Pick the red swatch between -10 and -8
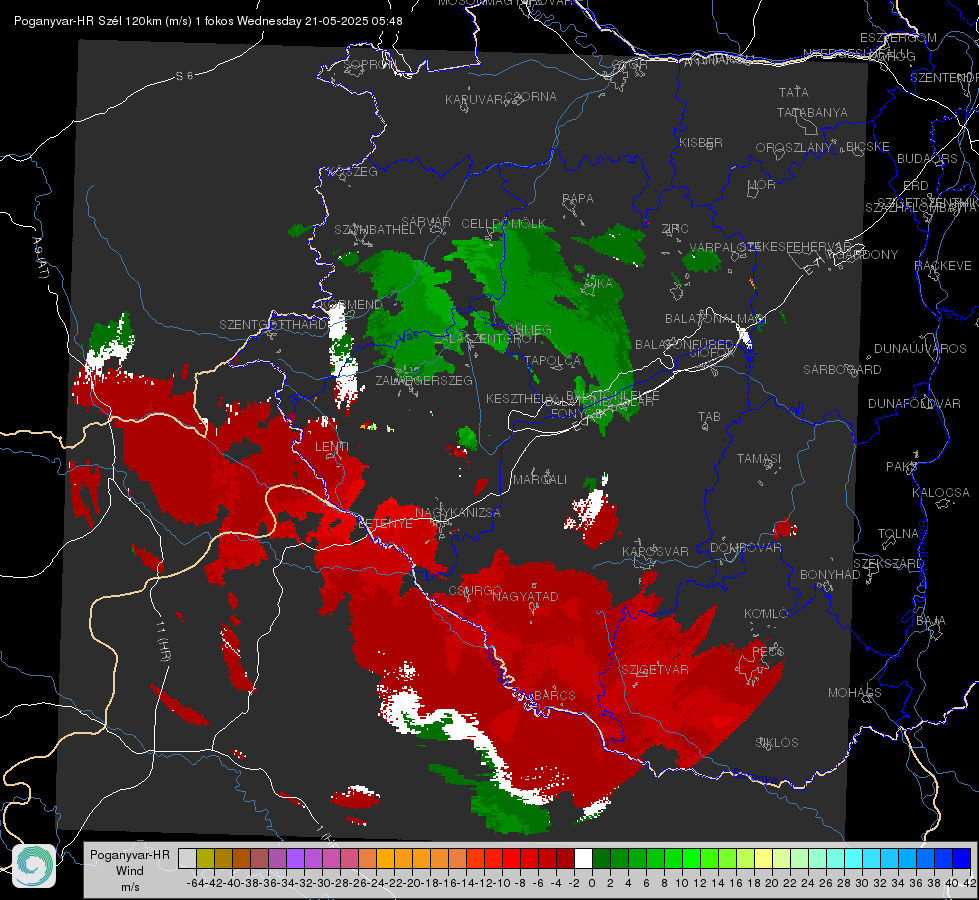The height and width of the screenshot is (900, 979). (x=511, y=859)
